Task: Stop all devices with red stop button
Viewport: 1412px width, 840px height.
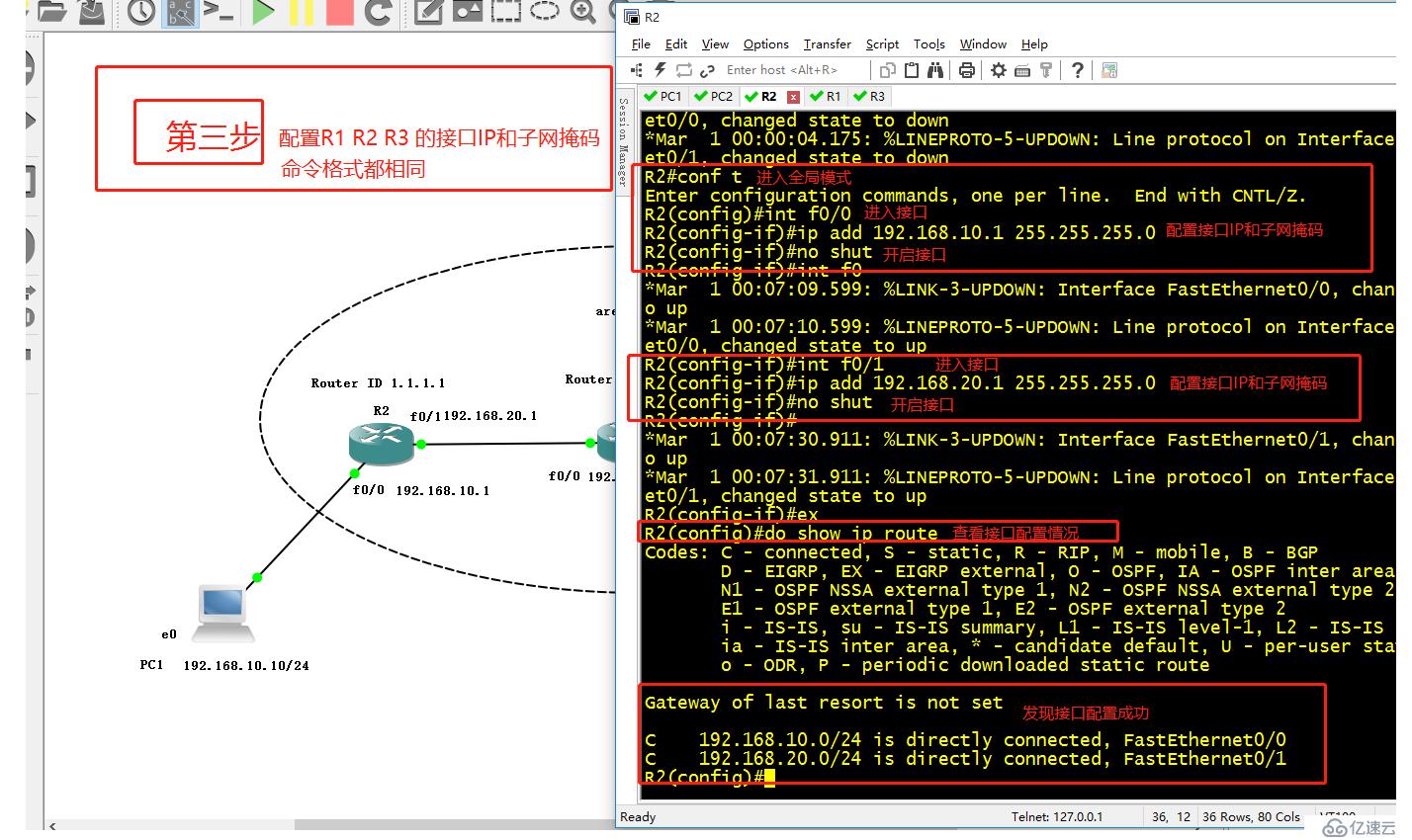Action: [339, 12]
